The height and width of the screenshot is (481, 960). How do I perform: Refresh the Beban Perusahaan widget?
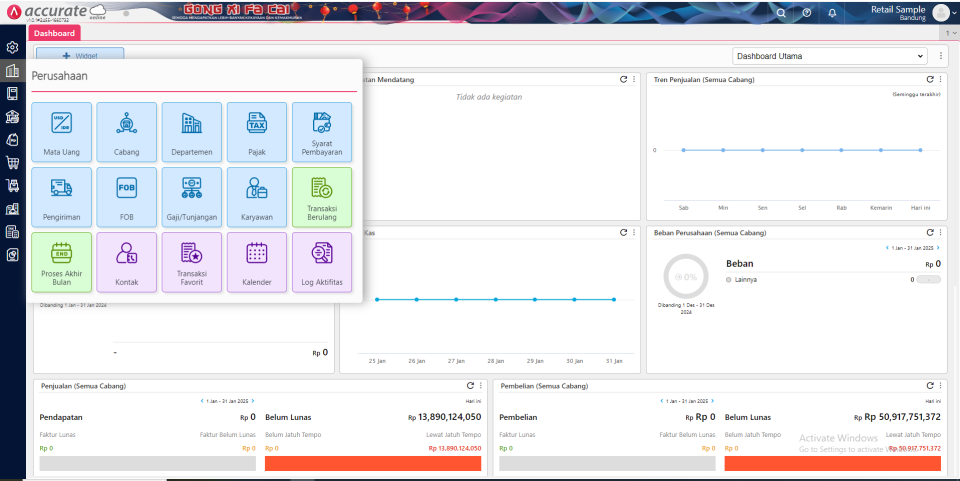(930, 233)
